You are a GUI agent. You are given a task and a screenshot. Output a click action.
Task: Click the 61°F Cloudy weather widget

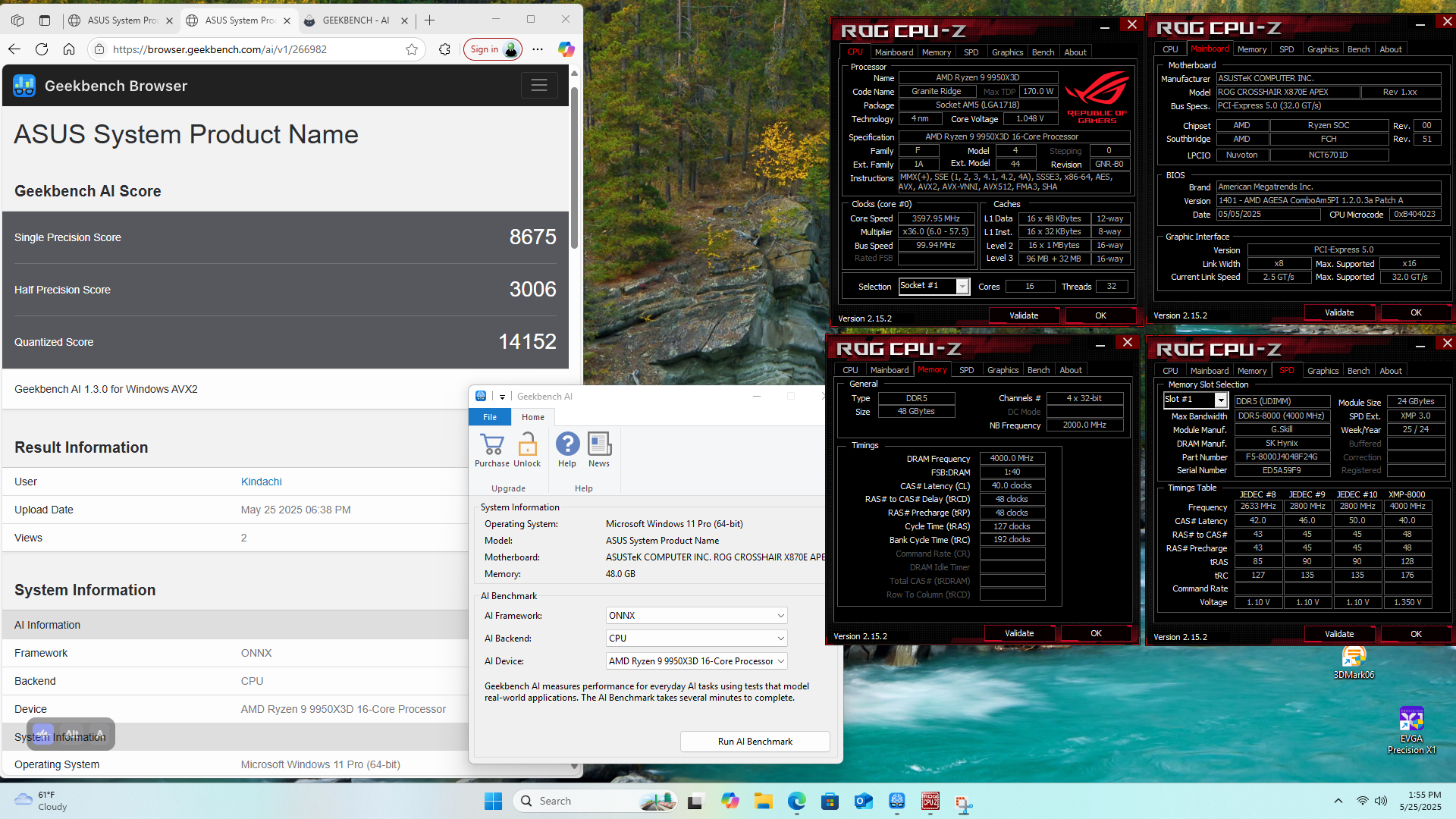42,801
